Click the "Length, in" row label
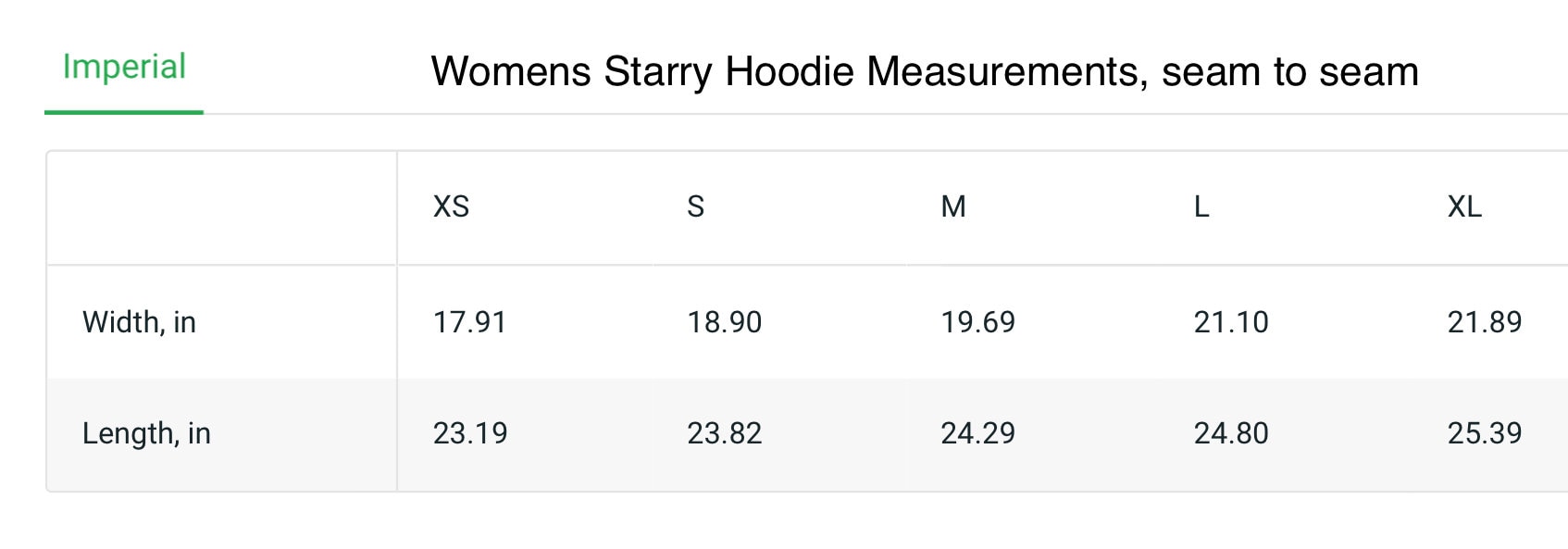 click(x=146, y=433)
